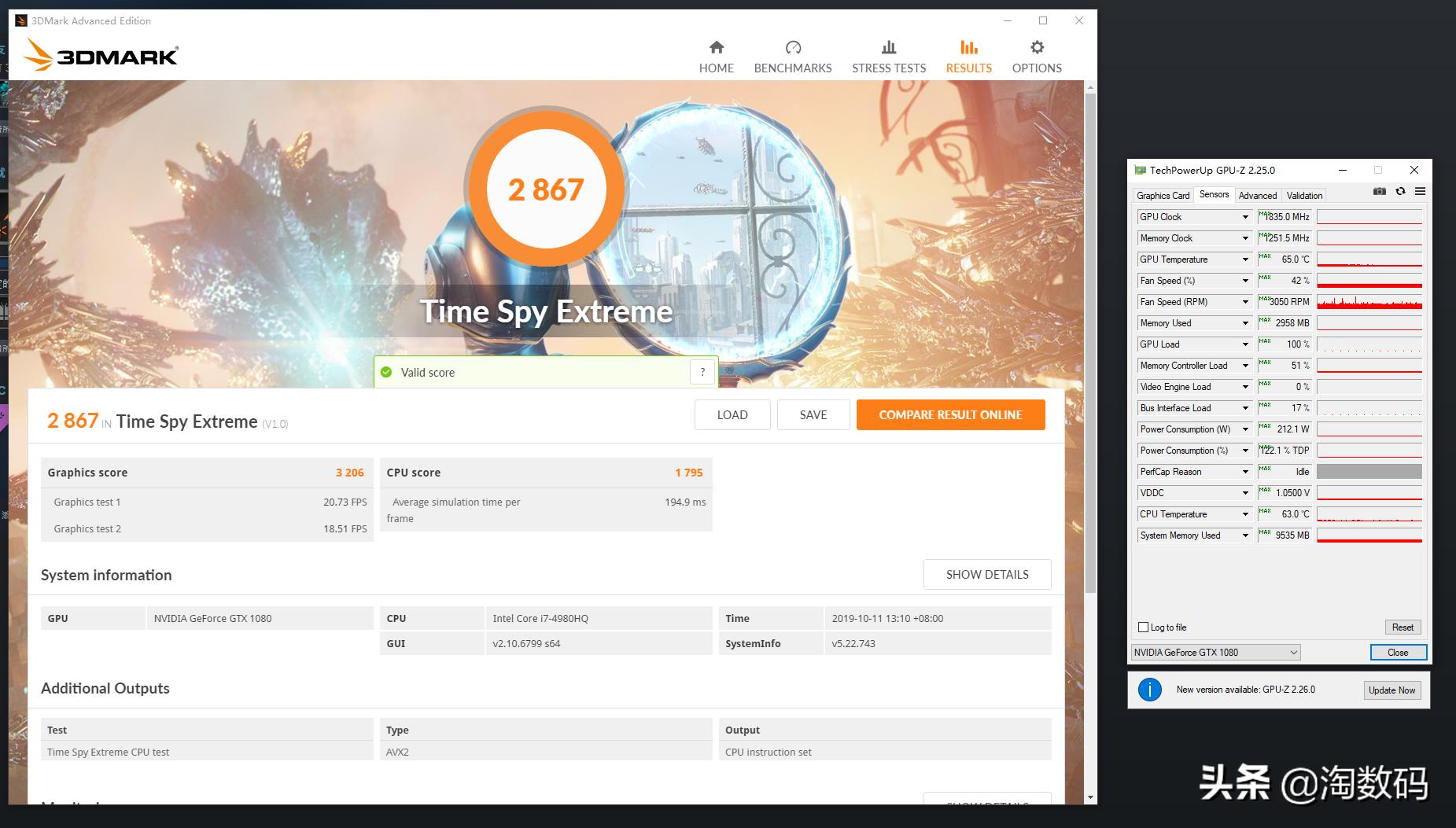1456x828 pixels.
Task: Switch to the Validation tab
Action: pos(1304,196)
